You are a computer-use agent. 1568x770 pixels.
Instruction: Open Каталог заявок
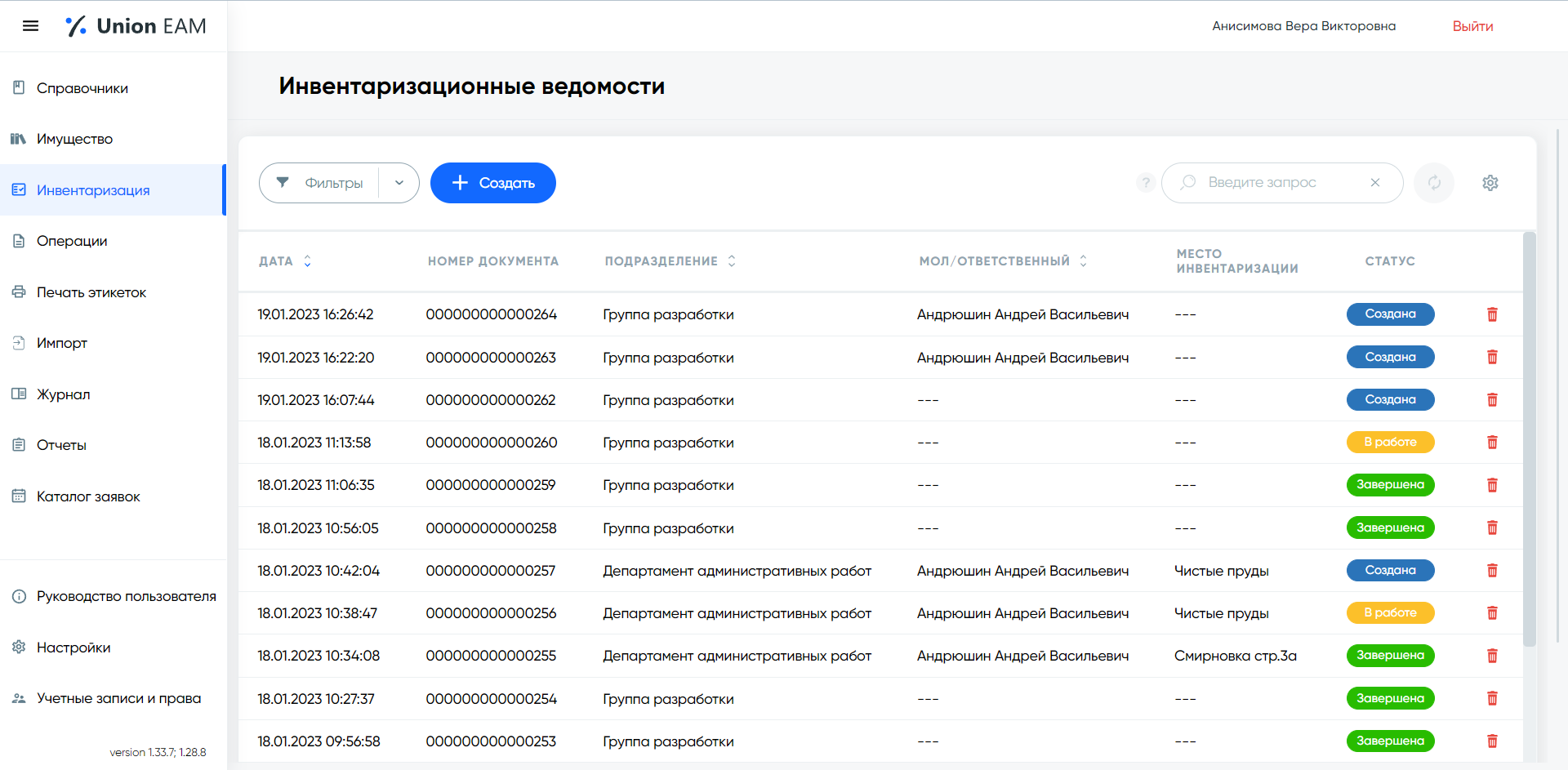tap(88, 496)
